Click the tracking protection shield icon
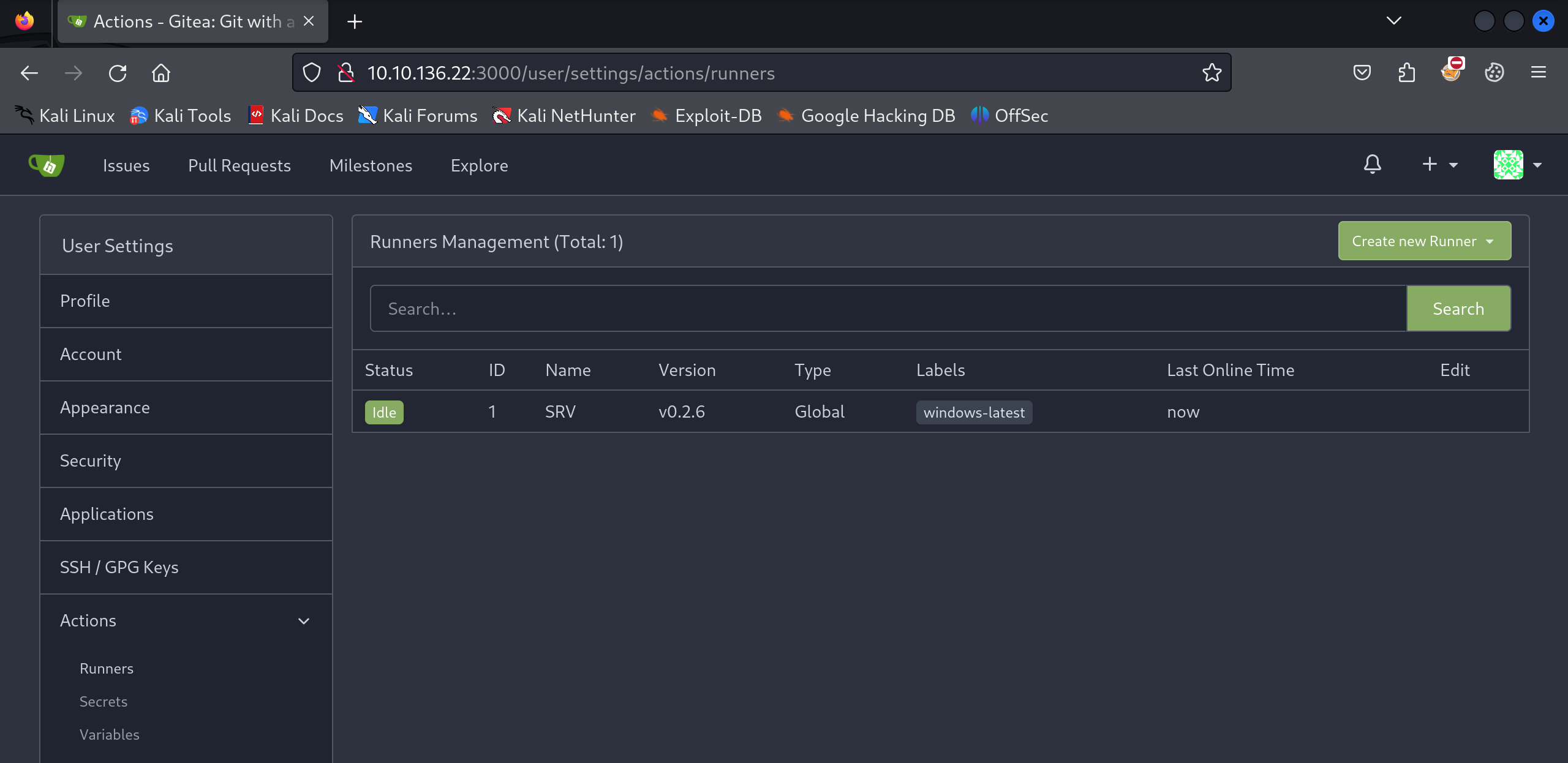 click(x=312, y=73)
